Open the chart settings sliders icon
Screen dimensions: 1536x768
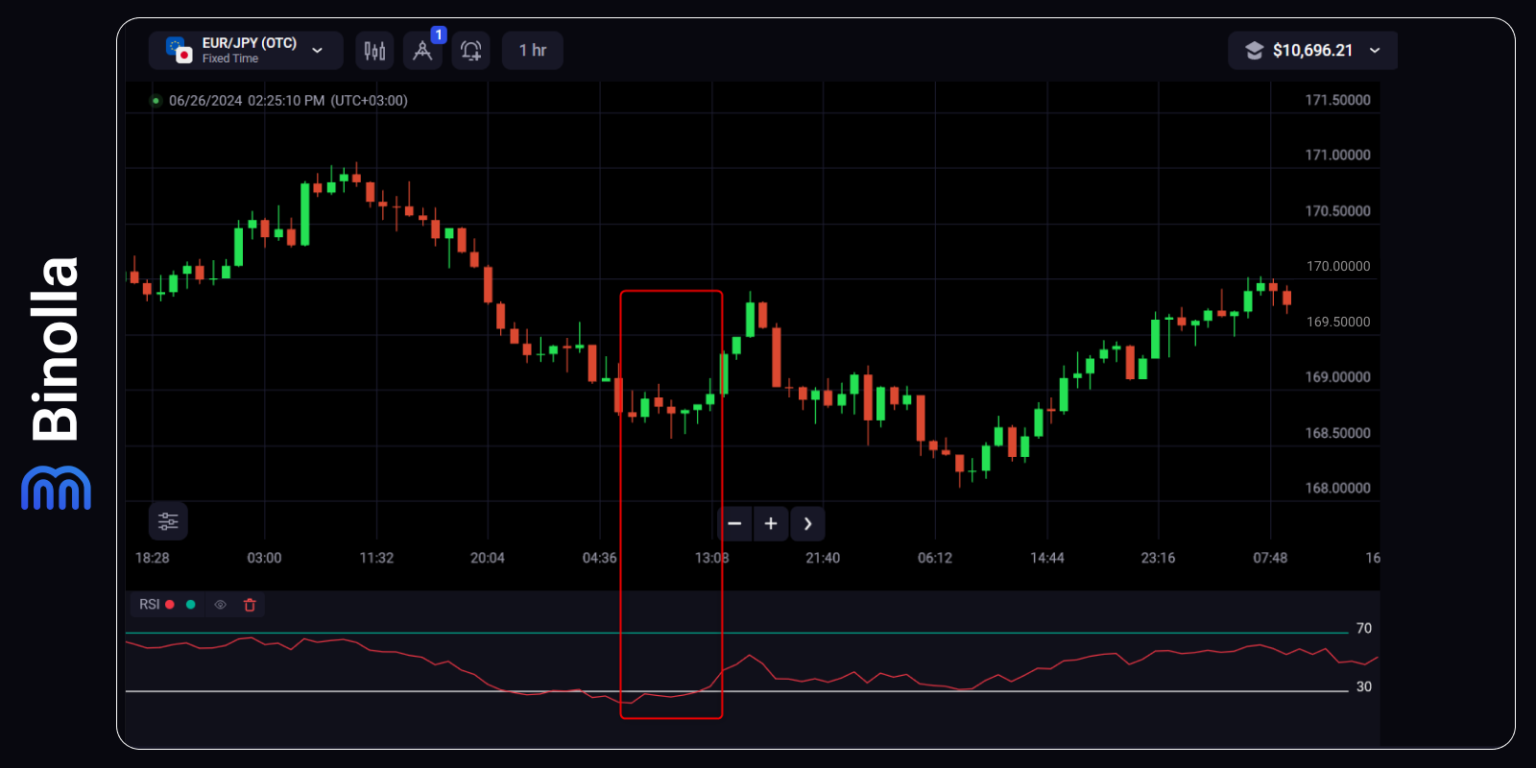tap(168, 521)
